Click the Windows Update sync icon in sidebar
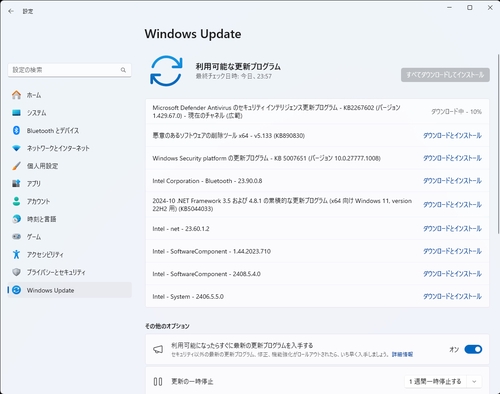500x394 pixels. (16, 290)
